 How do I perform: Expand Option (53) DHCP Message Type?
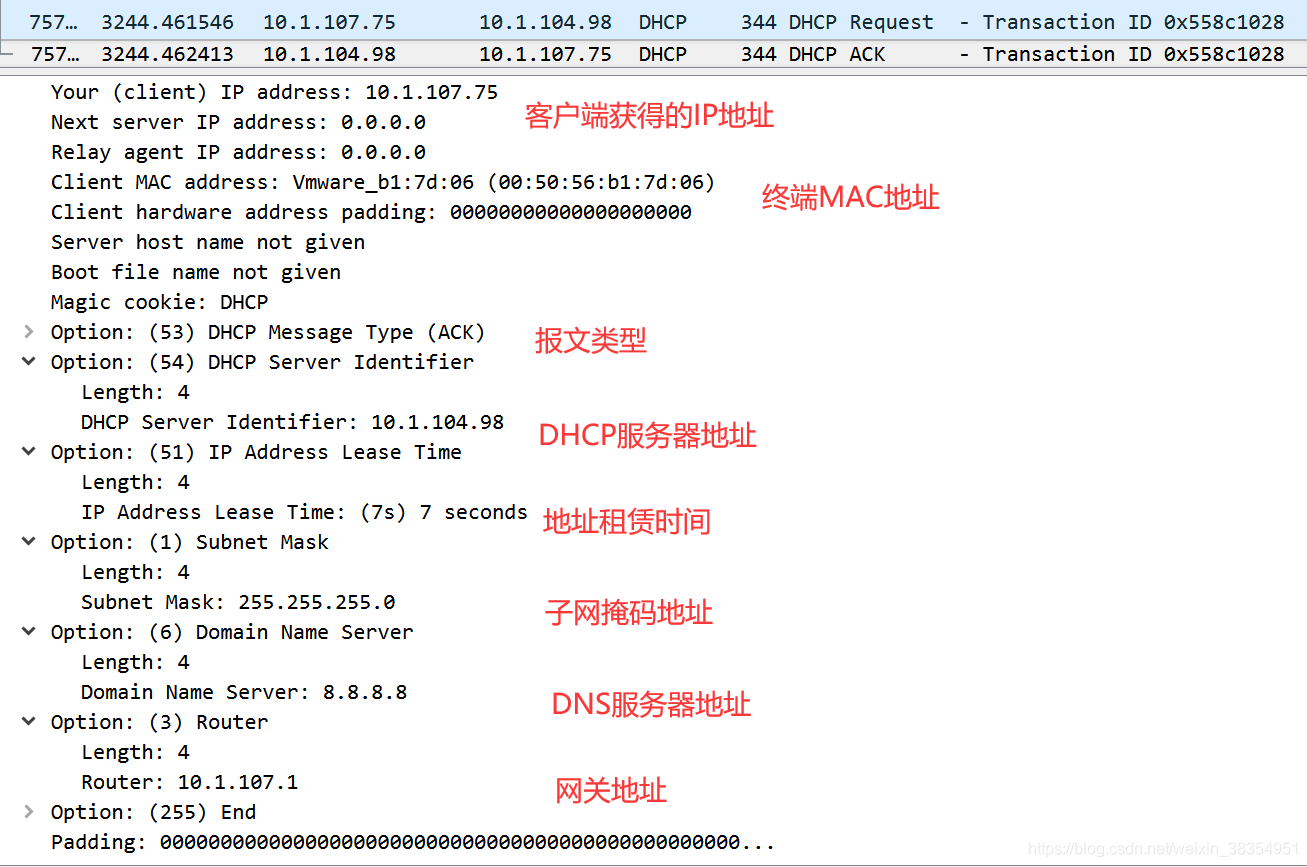pos(29,332)
